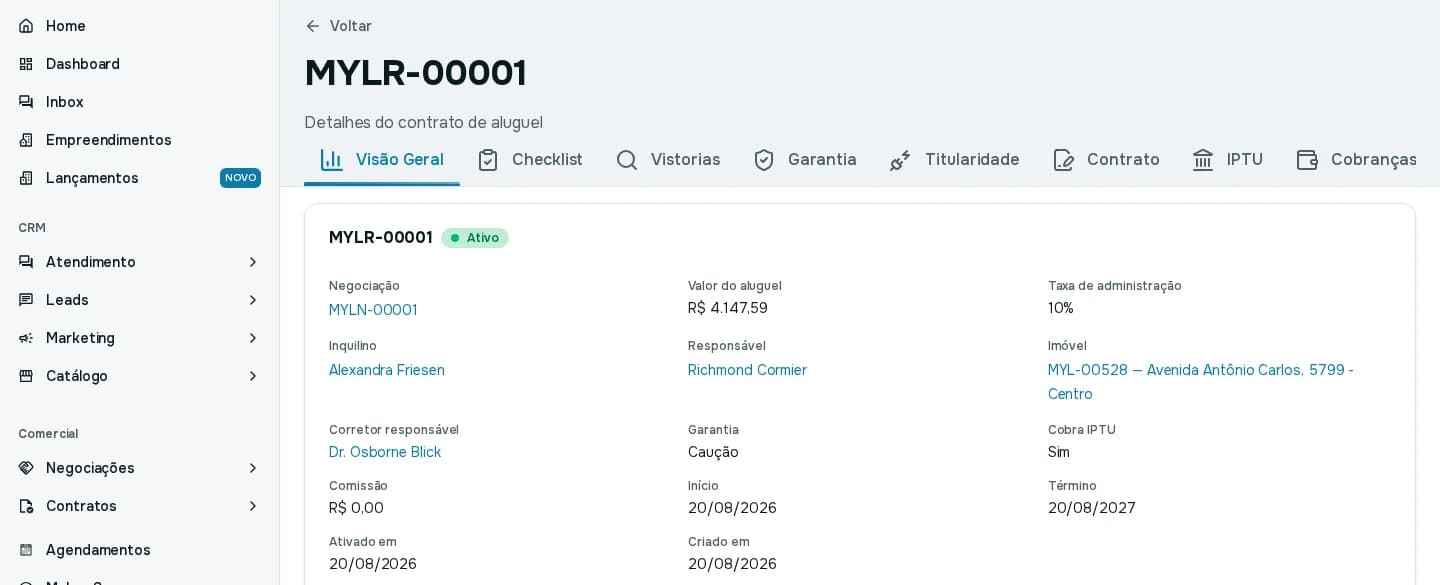
Task: Click the Garantia value Caução
Action: [x=713, y=452]
